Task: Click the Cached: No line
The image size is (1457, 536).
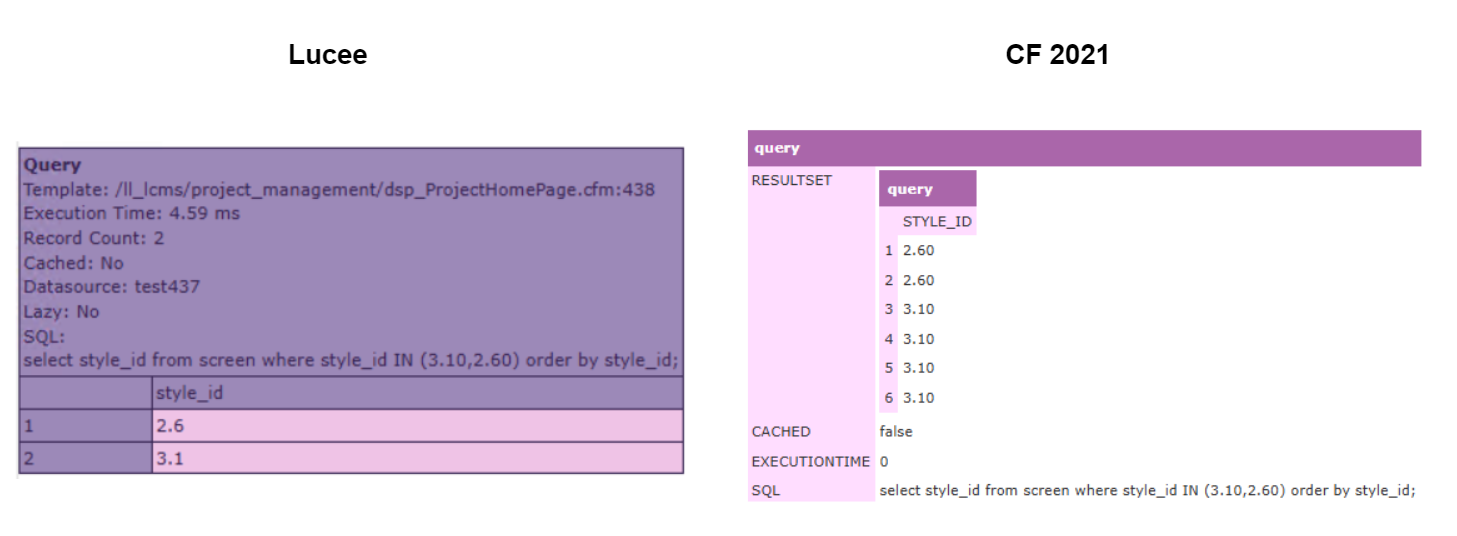Action: coord(73,263)
